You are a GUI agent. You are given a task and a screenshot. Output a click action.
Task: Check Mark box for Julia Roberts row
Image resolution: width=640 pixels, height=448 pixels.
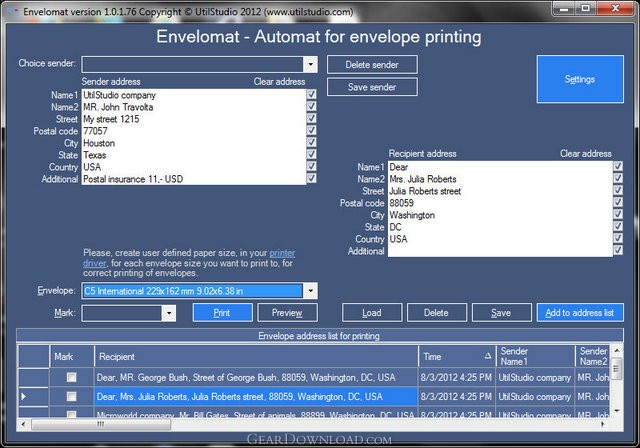pyautogui.click(x=71, y=396)
